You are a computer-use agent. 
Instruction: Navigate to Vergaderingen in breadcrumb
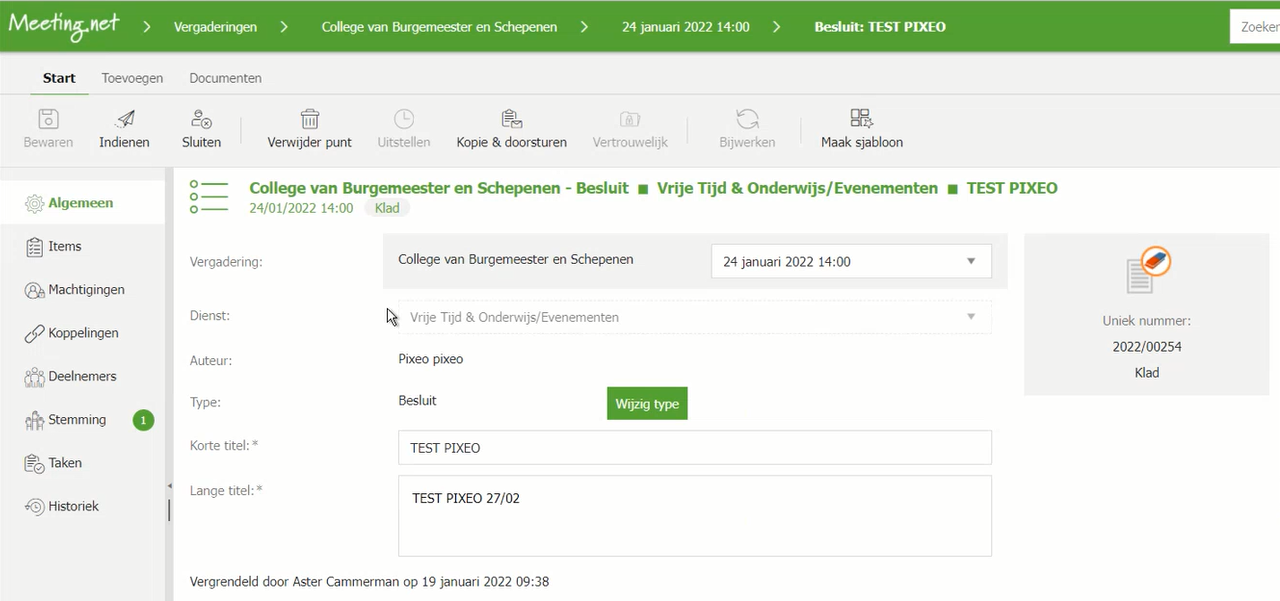[x=215, y=27]
